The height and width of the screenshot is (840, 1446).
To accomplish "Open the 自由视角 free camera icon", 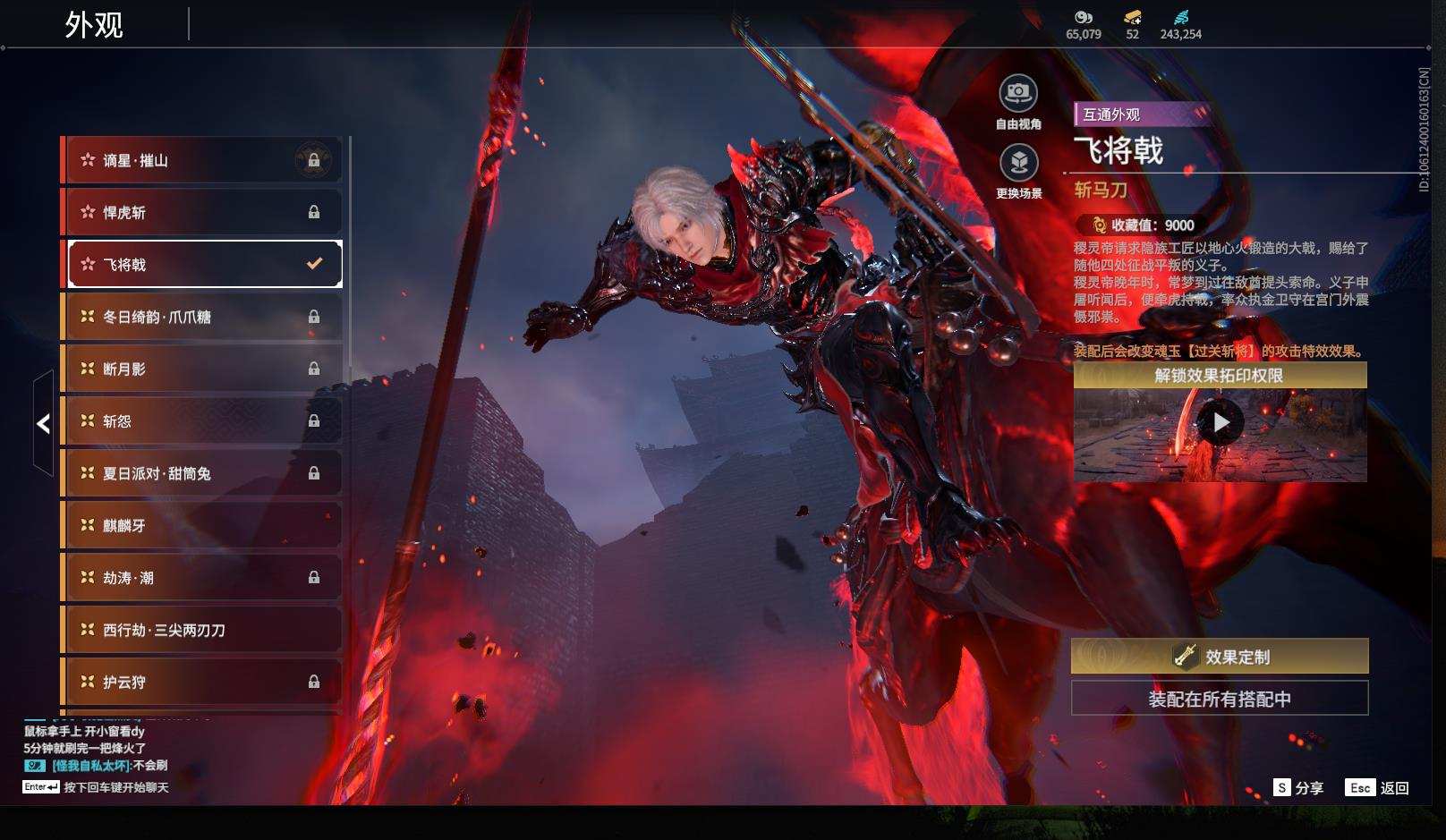I will [x=1018, y=92].
